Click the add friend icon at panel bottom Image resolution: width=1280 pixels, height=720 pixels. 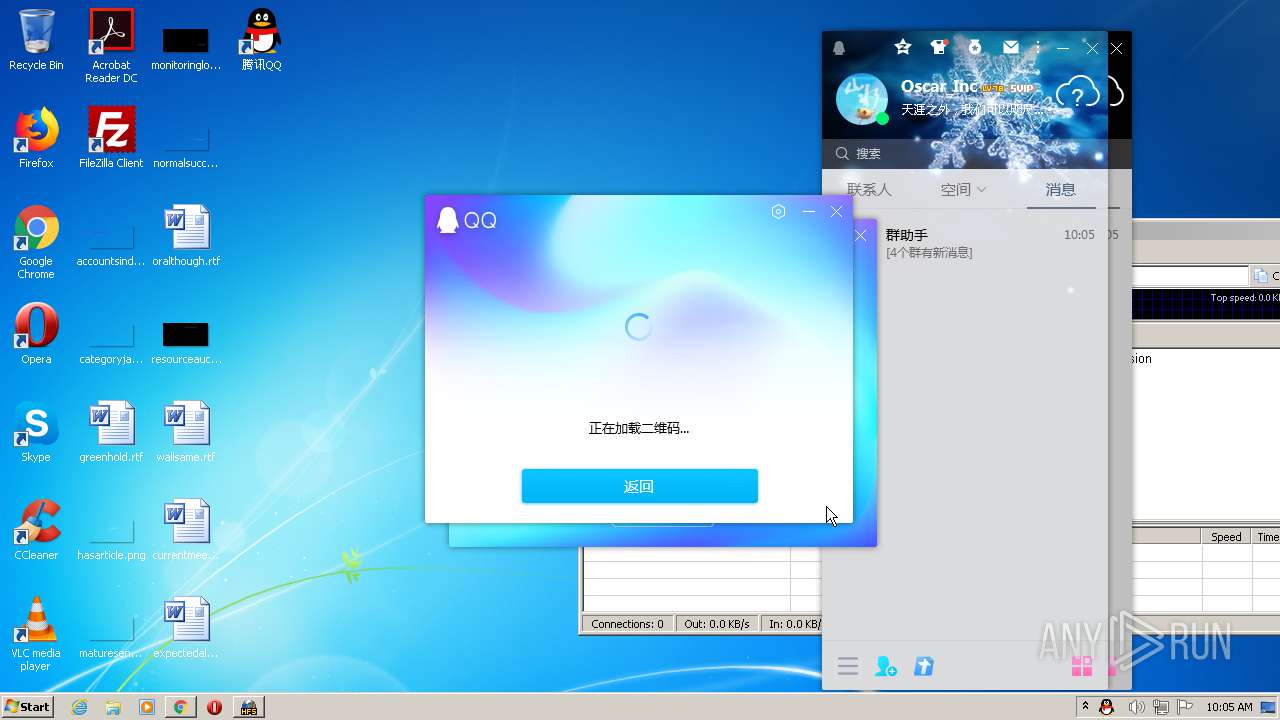point(886,666)
